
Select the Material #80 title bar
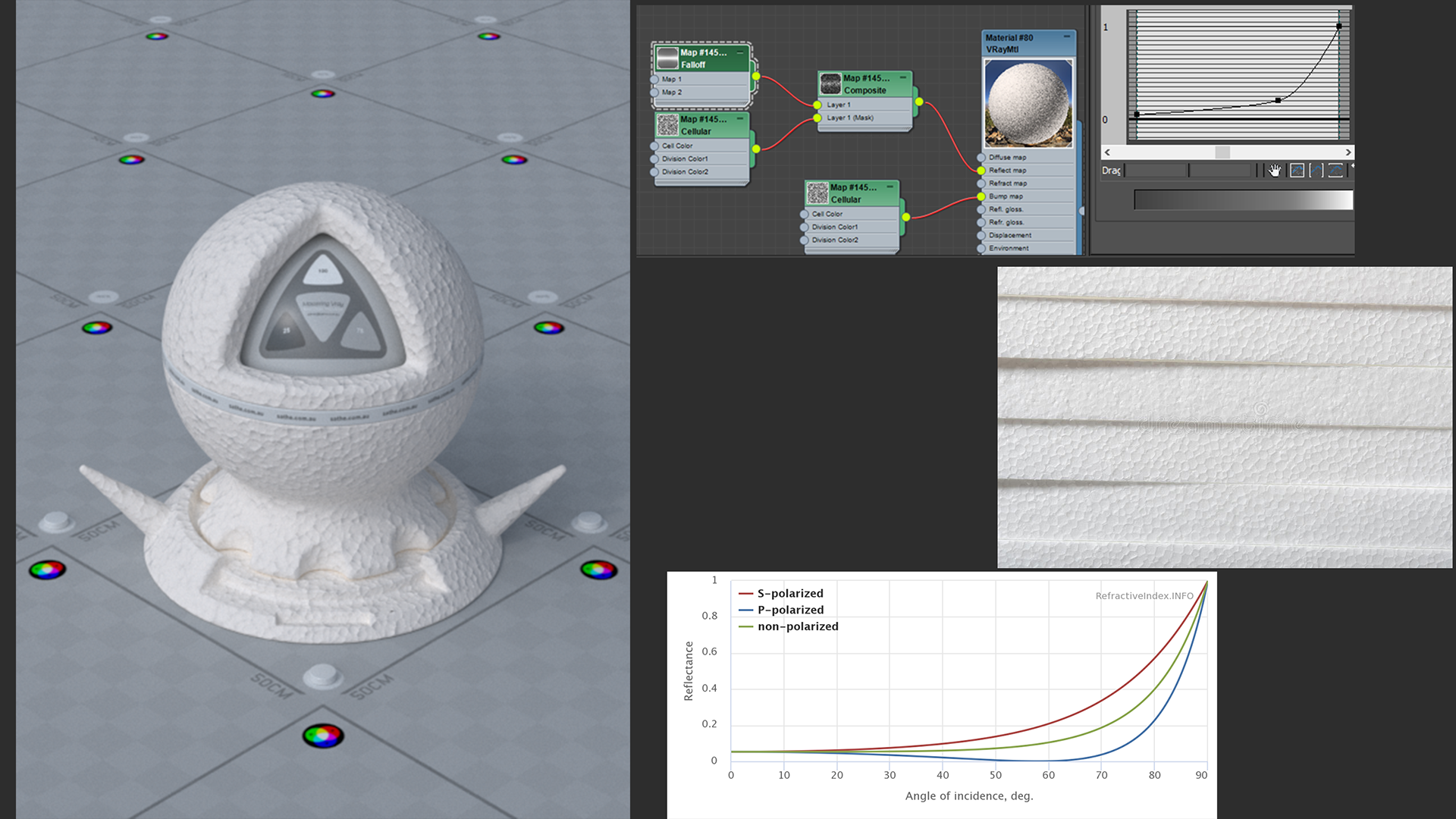point(1029,43)
